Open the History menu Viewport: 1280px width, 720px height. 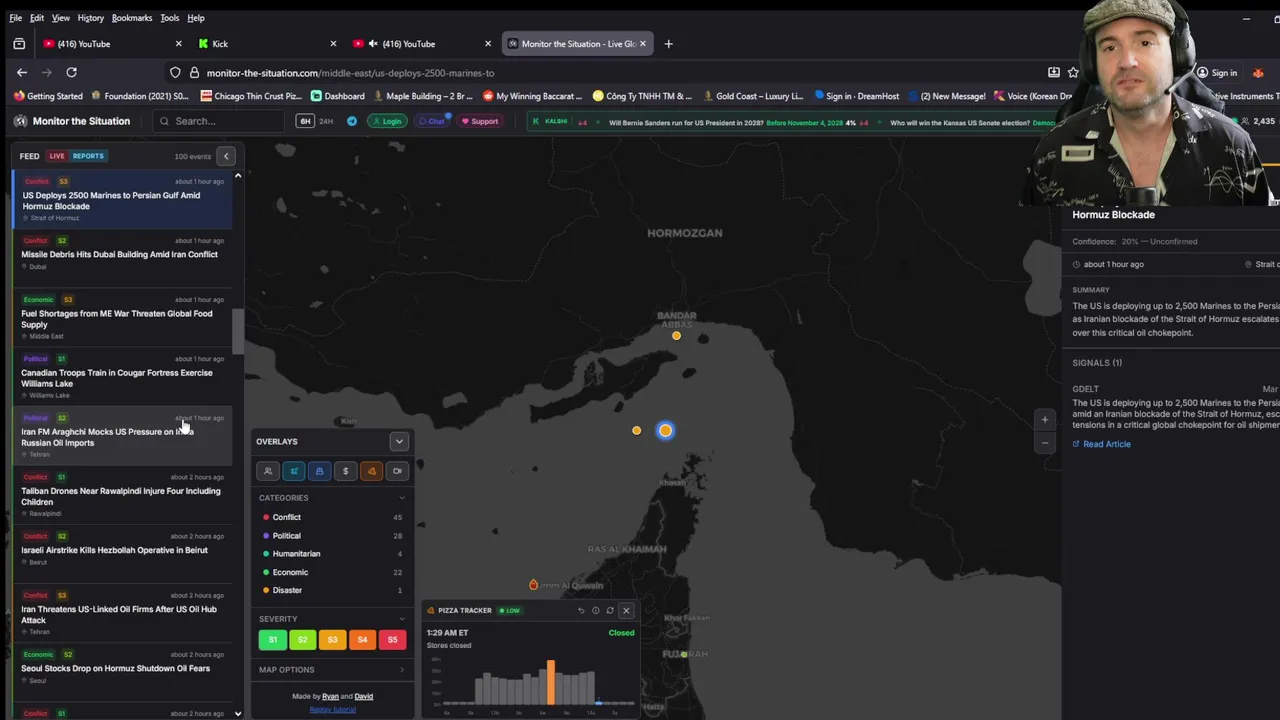coord(90,18)
